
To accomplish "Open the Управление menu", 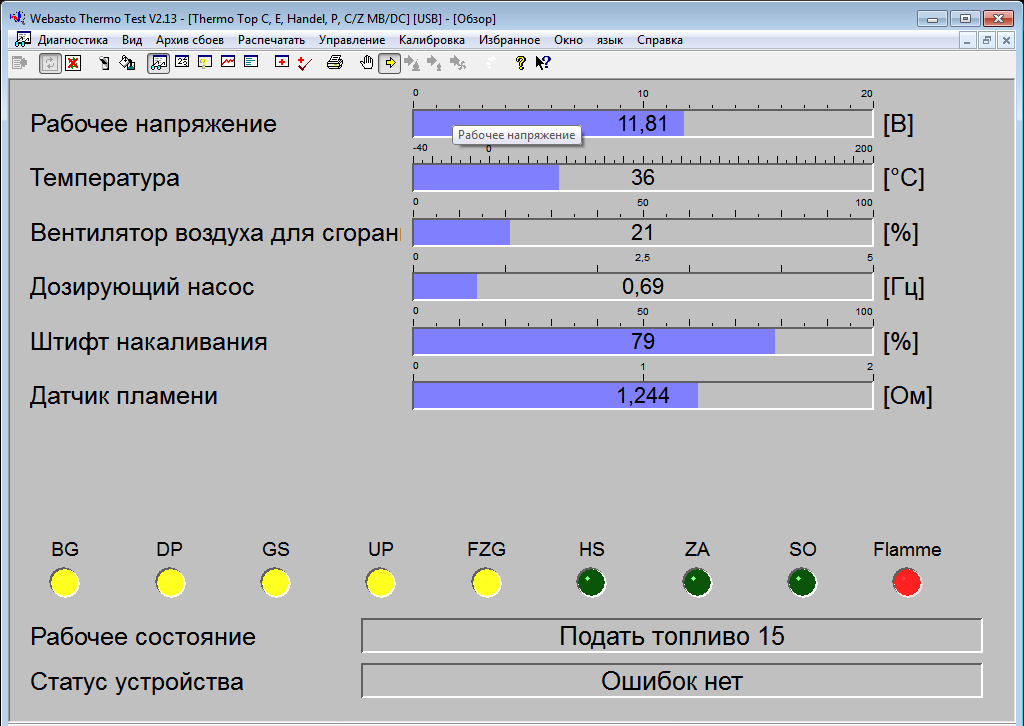I will click(352, 40).
